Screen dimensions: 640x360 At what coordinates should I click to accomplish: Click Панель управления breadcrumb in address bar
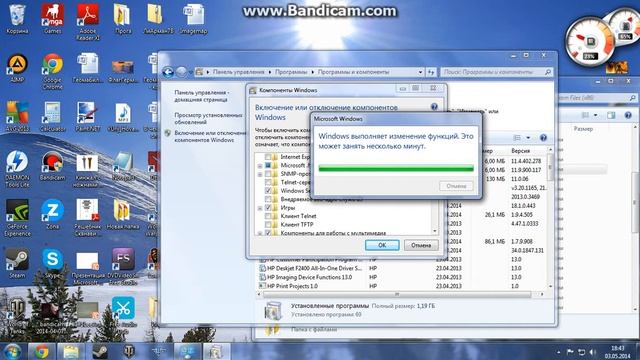coord(239,72)
